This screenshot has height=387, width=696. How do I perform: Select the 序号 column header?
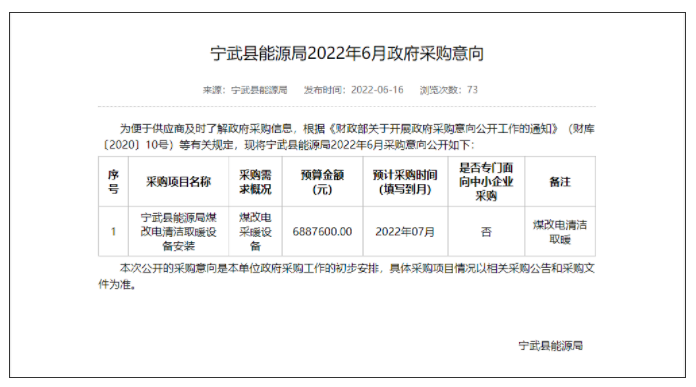(113, 182)
